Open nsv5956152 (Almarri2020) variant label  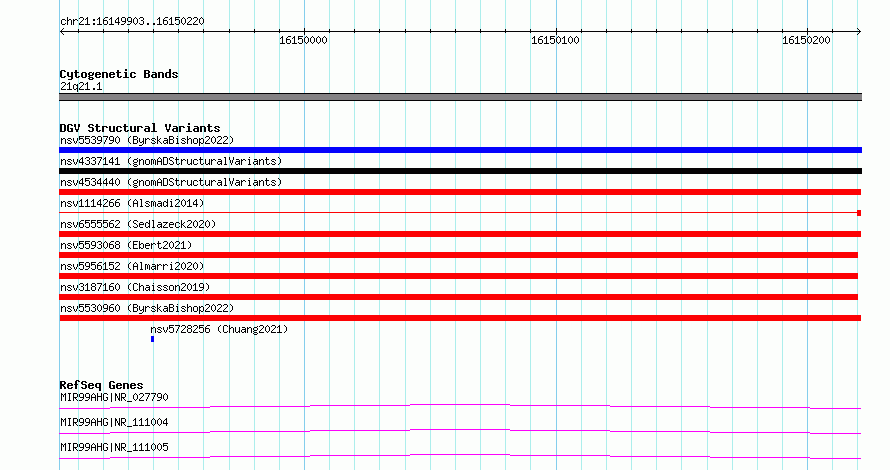[132, 266]
